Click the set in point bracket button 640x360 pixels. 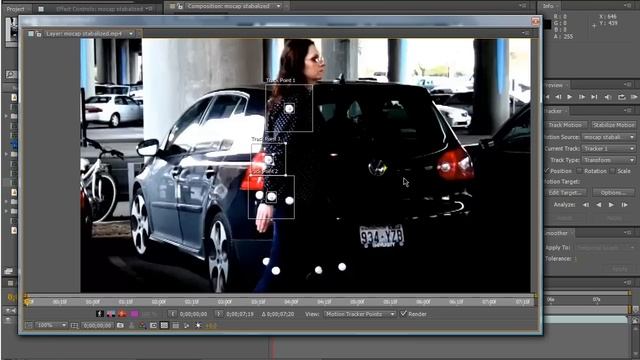point(173,314)
